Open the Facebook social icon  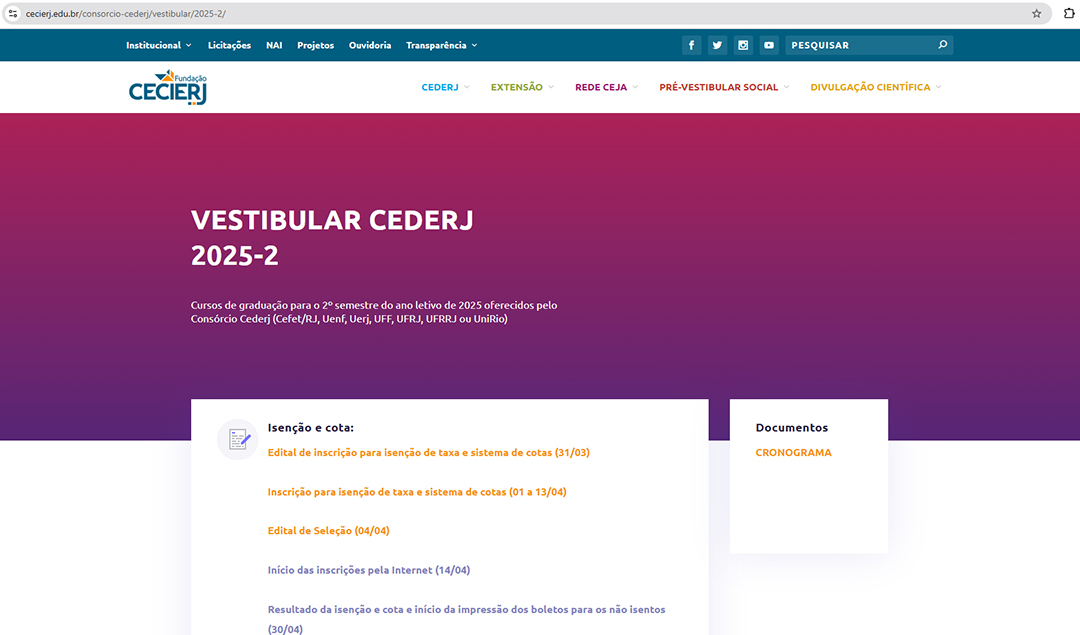pyautogui.click(x=691, y=45)
